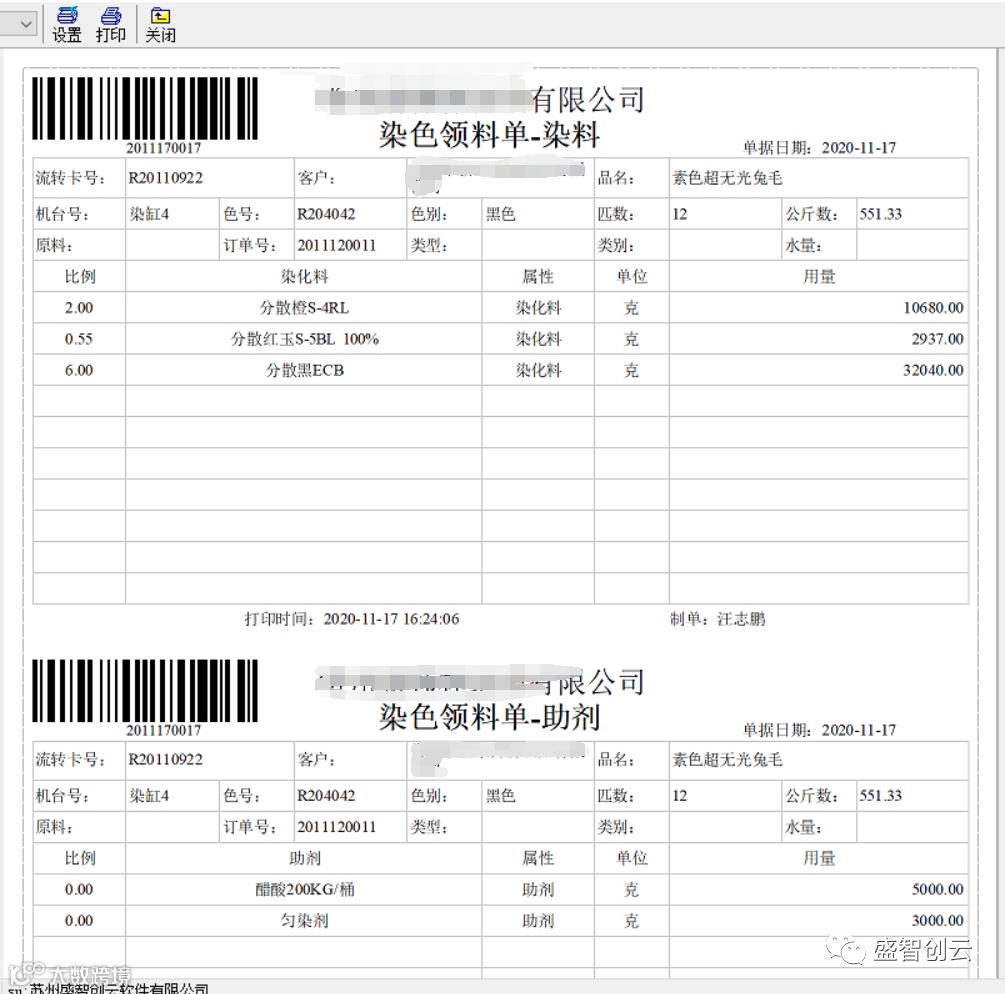
Task: Open the dropdown arrow left of 设置
Action: tap(26, 24)
